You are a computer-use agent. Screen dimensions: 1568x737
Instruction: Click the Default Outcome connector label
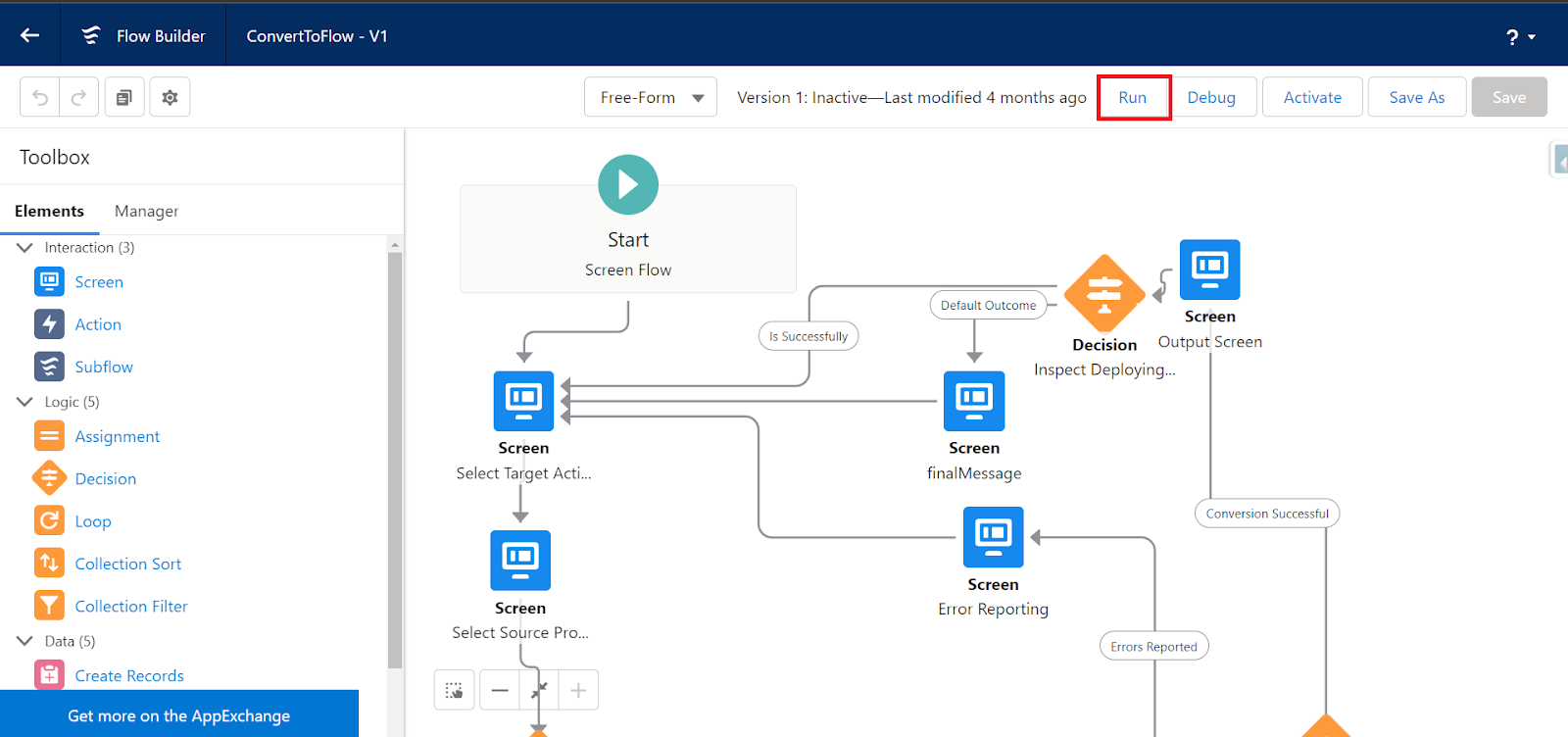click(988, 305)
